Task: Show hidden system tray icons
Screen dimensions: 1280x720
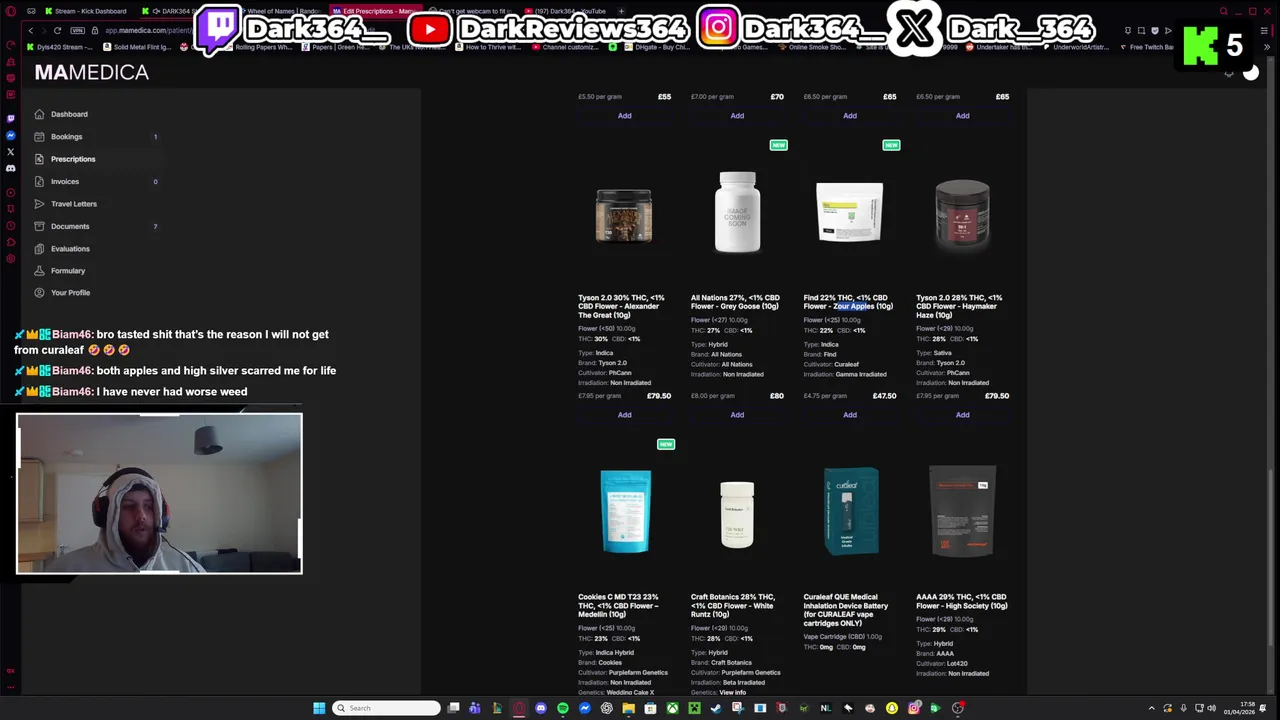Action: (x=1151, y=708)
